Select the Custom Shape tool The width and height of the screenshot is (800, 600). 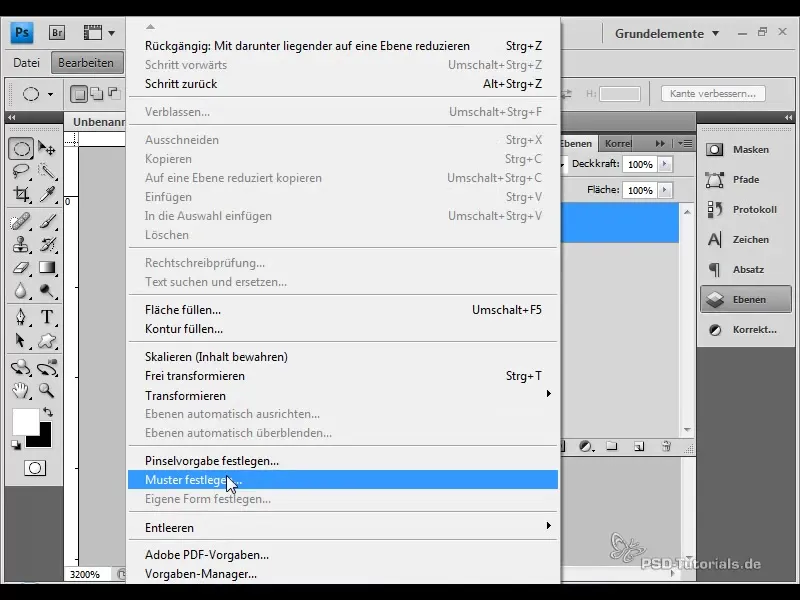tap(47, 340)
